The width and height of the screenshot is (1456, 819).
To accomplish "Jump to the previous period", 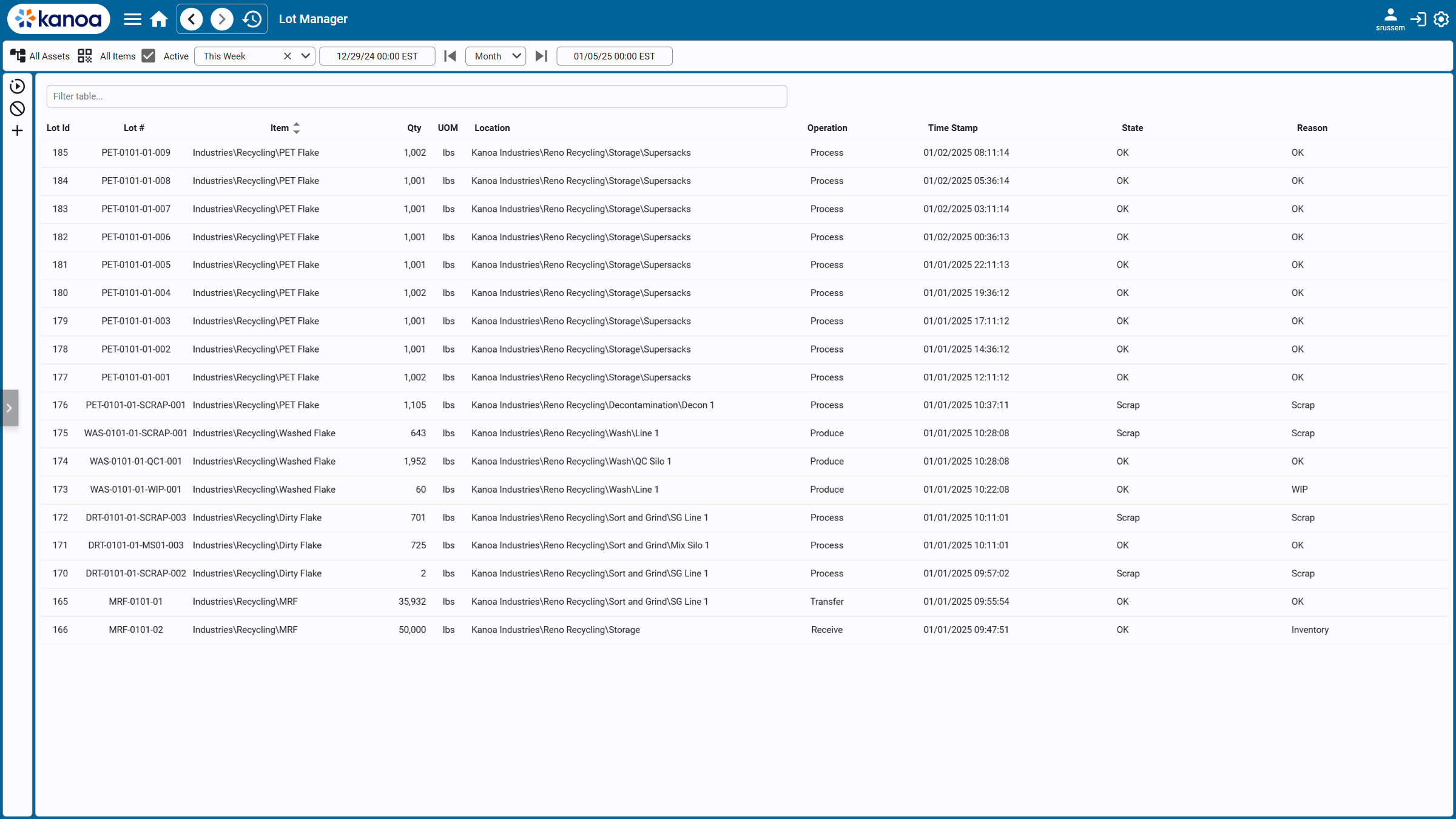I will click(450, 56).
